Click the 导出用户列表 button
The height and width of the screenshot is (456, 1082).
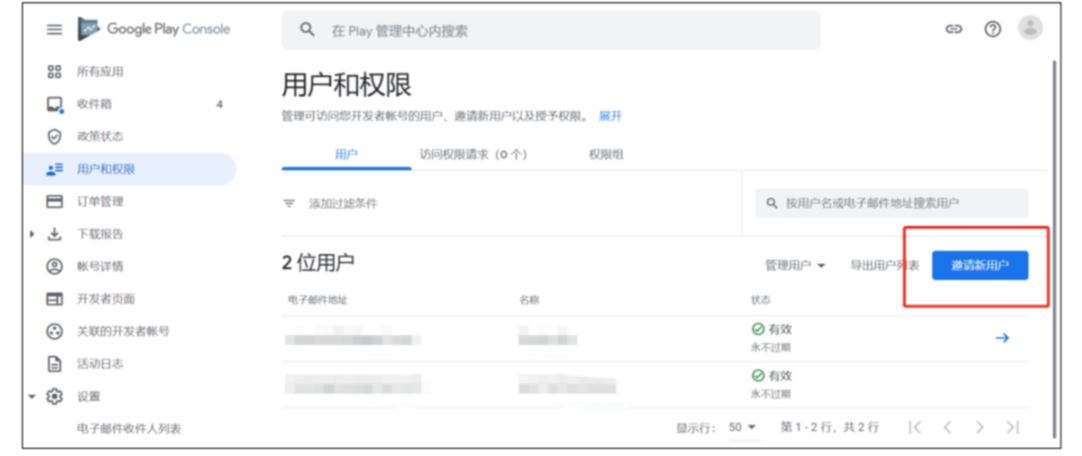(x=884, y=265)
